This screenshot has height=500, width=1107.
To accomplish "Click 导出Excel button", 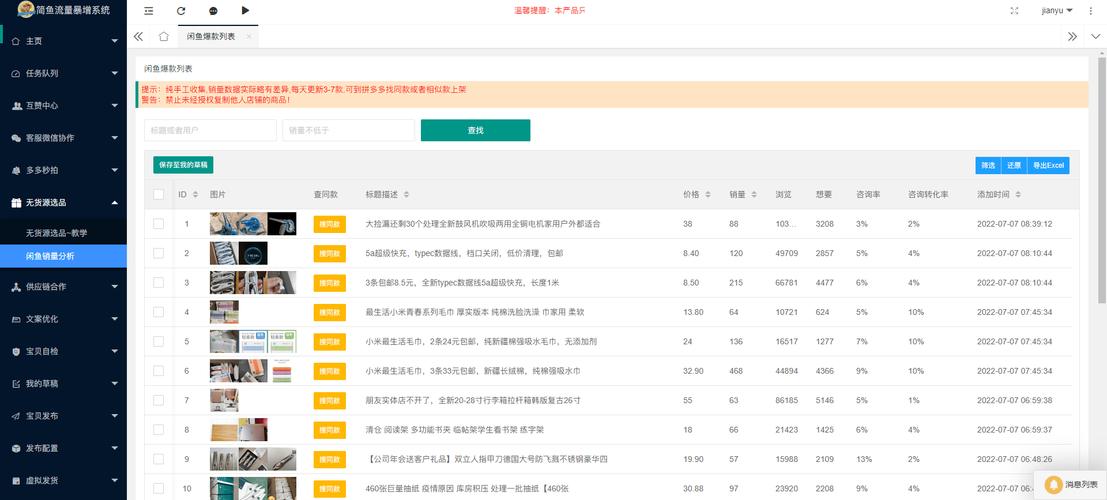I will [x=1048, y=165].
